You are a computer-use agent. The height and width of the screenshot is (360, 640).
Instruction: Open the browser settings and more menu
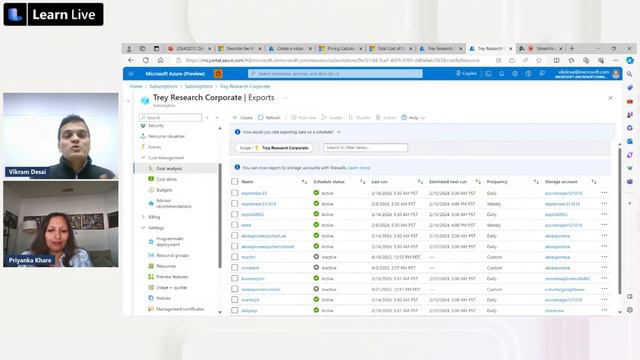click(x=616, y=60)
